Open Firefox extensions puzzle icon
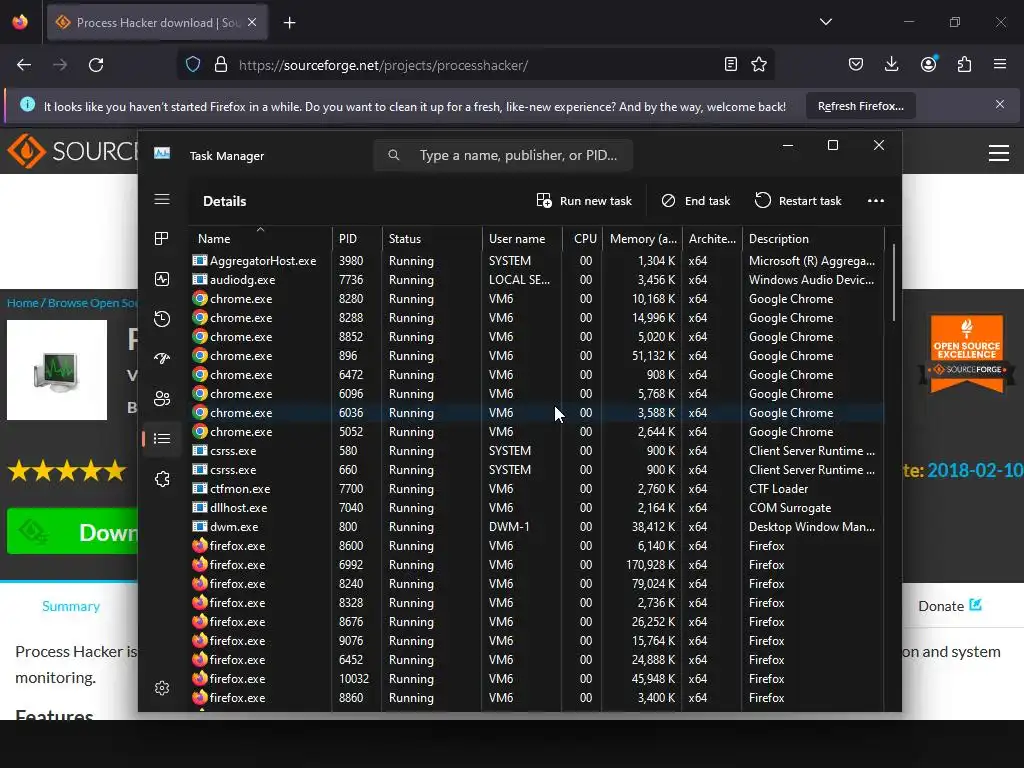 (964, 64)
